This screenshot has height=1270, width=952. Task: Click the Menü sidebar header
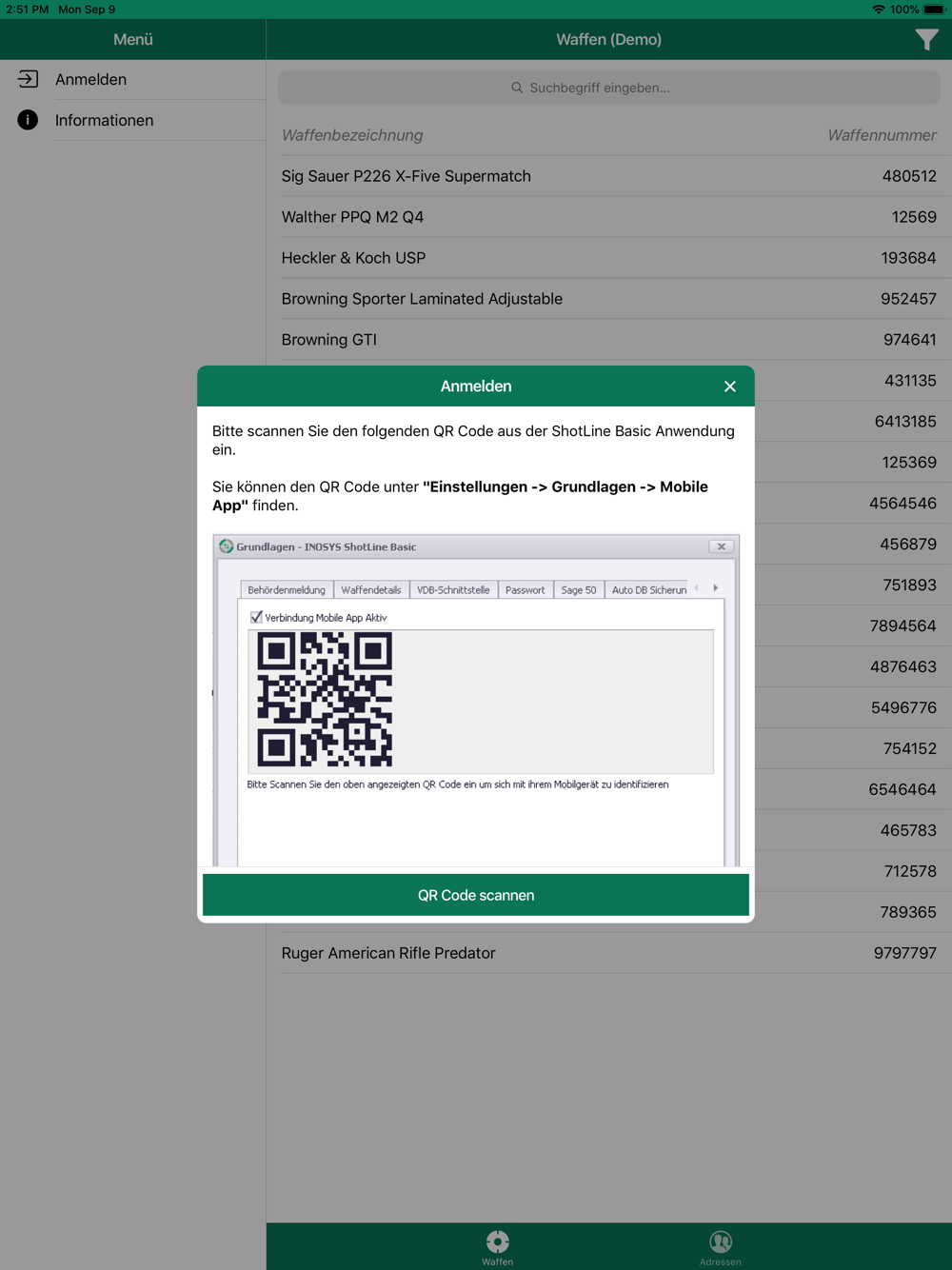click(133, 39)
